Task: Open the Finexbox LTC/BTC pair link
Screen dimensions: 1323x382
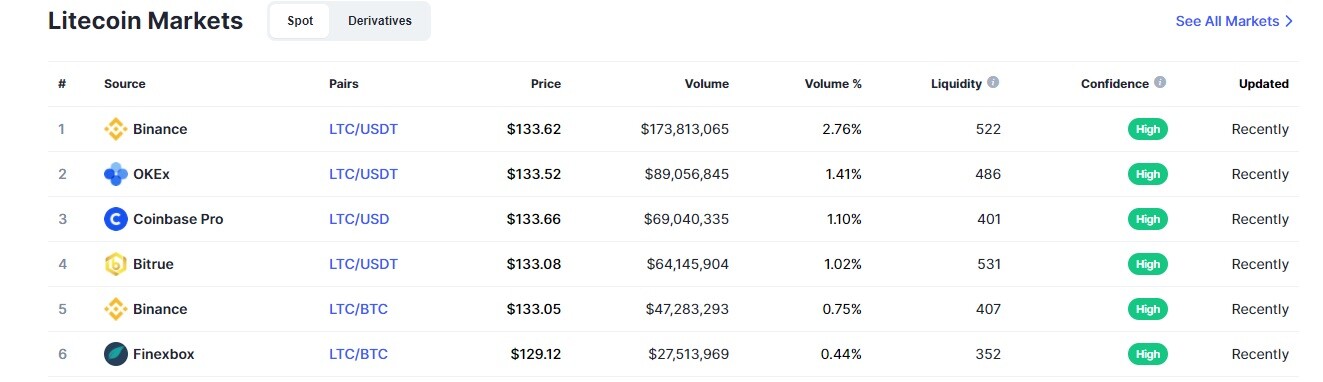Action: click(358, 354)
